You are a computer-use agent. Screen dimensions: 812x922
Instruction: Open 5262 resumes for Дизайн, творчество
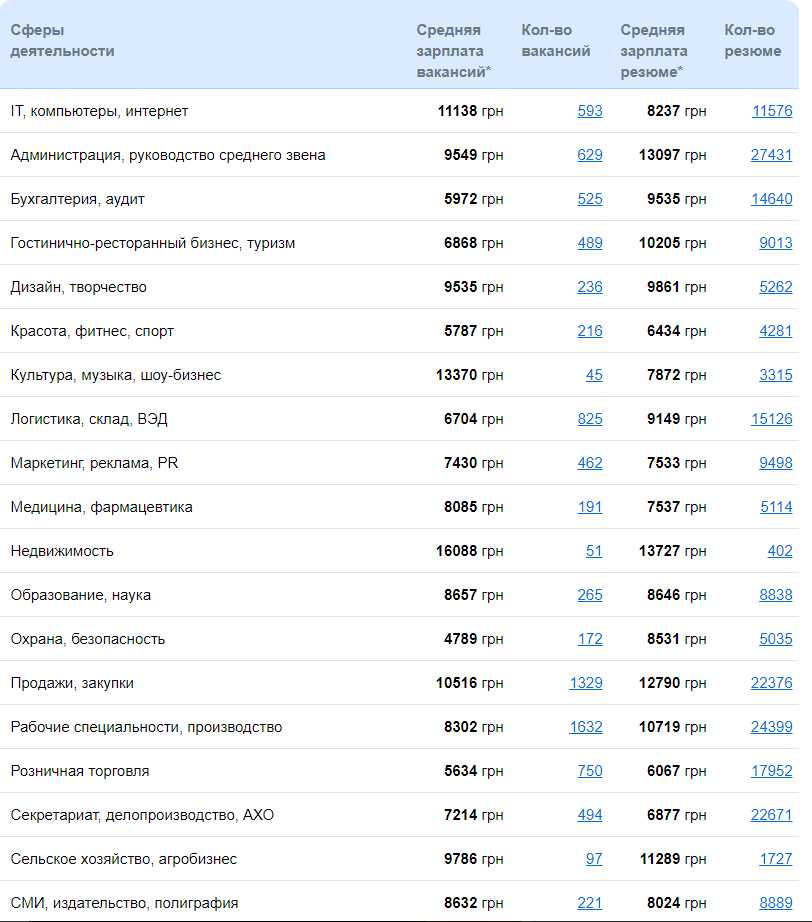coord(775,287)
